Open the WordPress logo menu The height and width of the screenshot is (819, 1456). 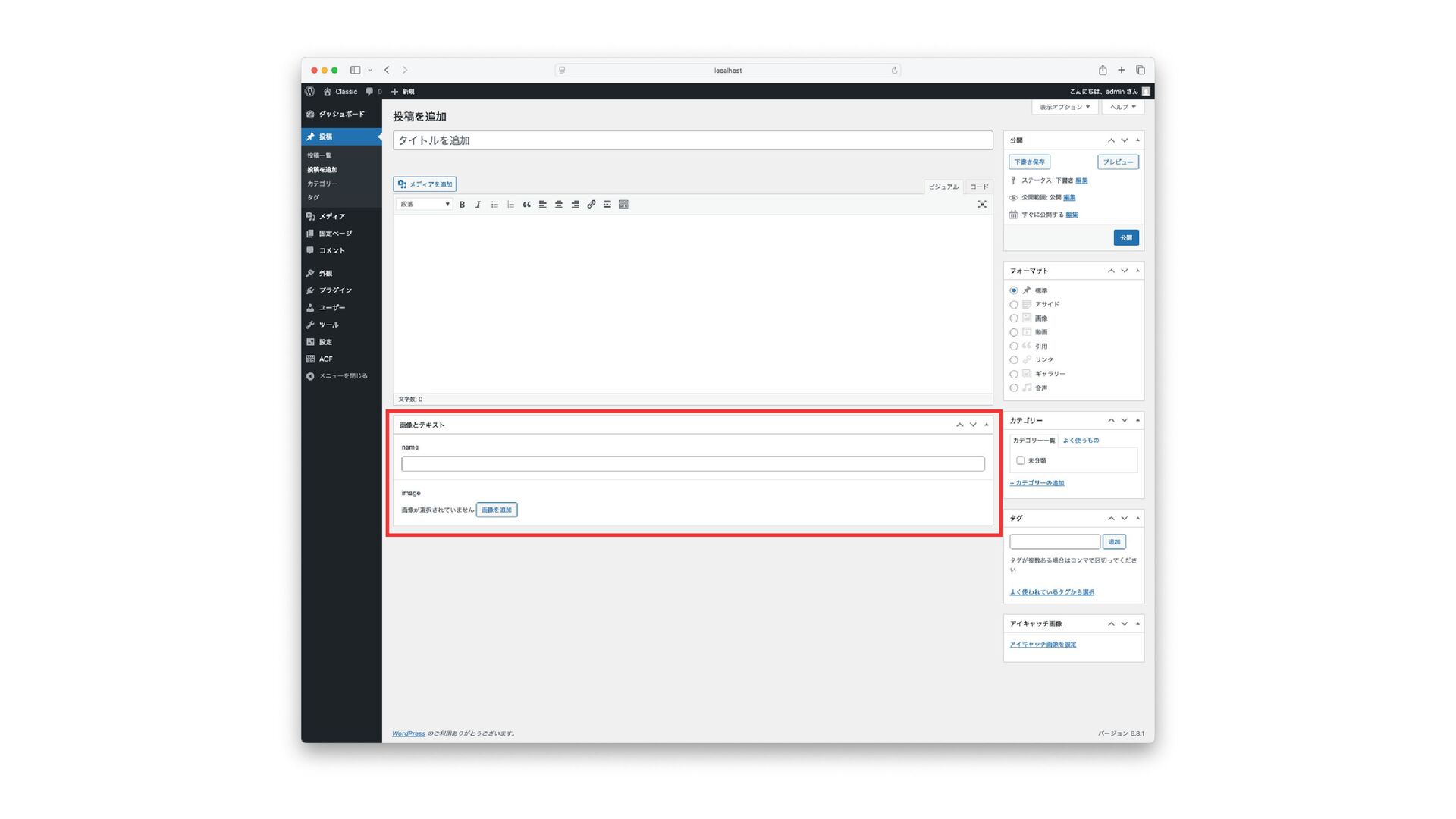click(310, 92)
